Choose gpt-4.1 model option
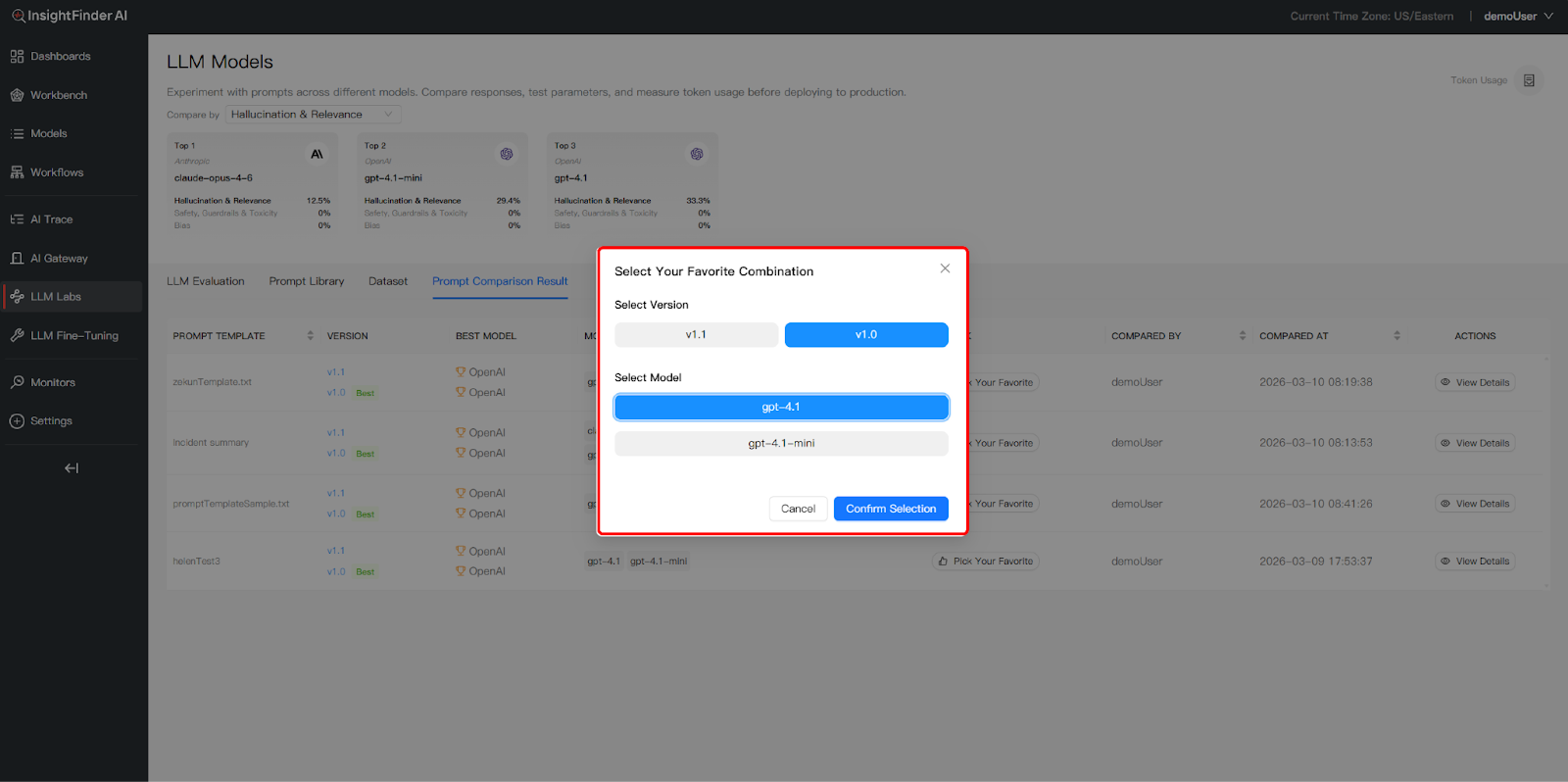 click(781, 408)
